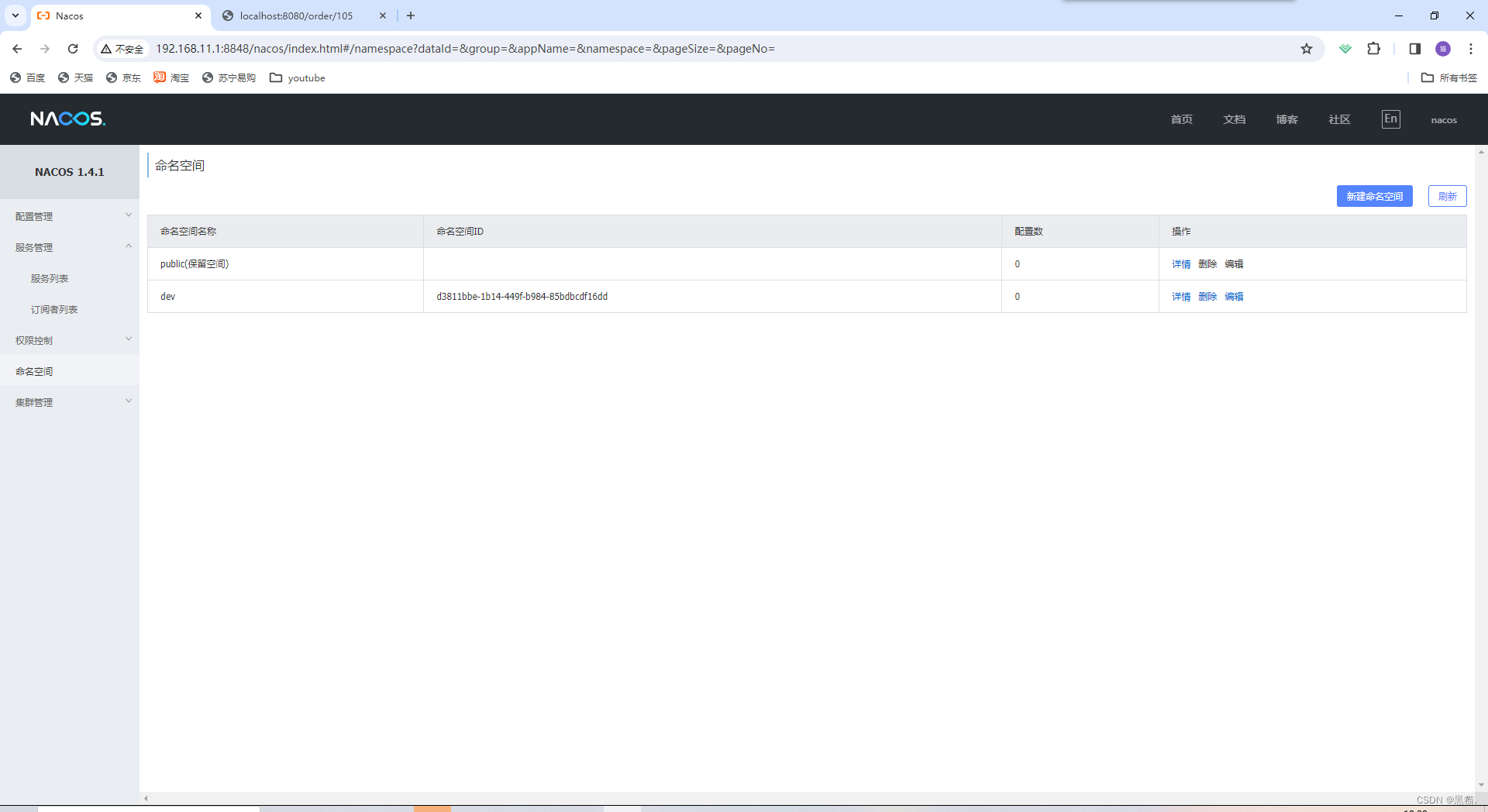Image resolution: width=1488 pixels, height=812 pixels.
Task: Click the 配置数 column header
Action: point(1080,232)
